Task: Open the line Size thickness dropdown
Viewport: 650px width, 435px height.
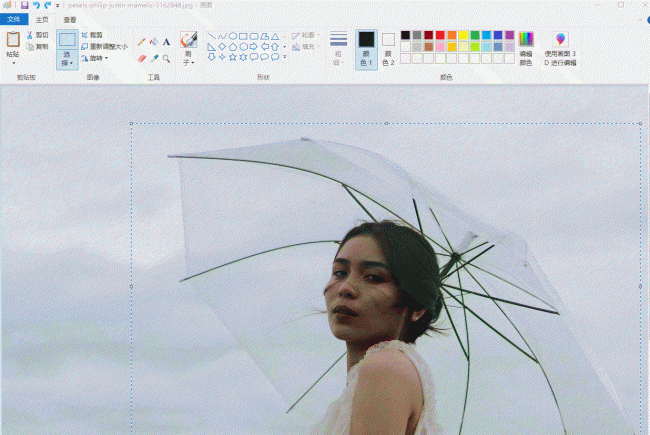Action: [339, 49]
